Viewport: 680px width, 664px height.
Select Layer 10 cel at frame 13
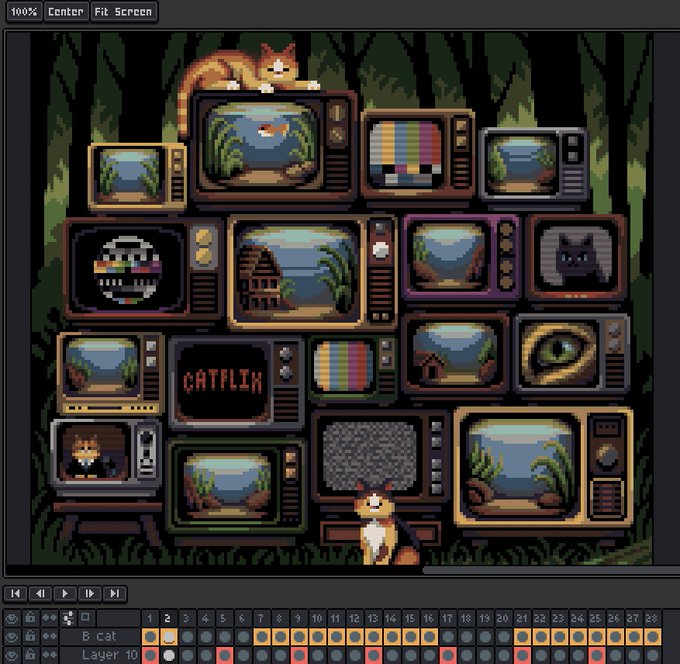tap(373, 655)
